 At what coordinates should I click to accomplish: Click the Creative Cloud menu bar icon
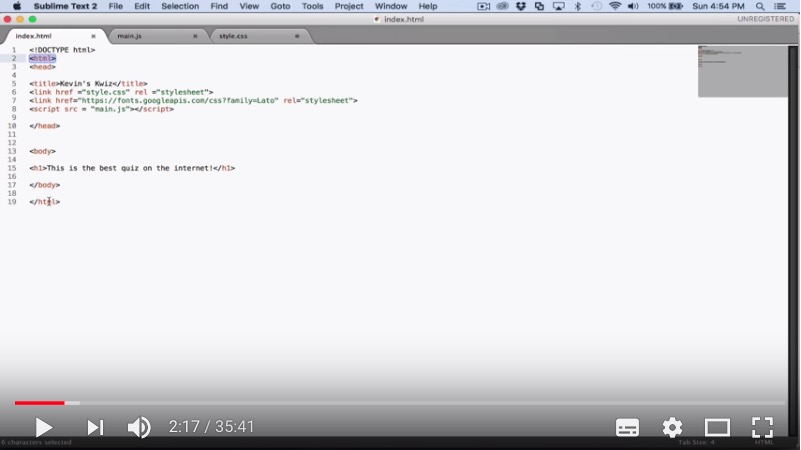(x=502, y=6)
